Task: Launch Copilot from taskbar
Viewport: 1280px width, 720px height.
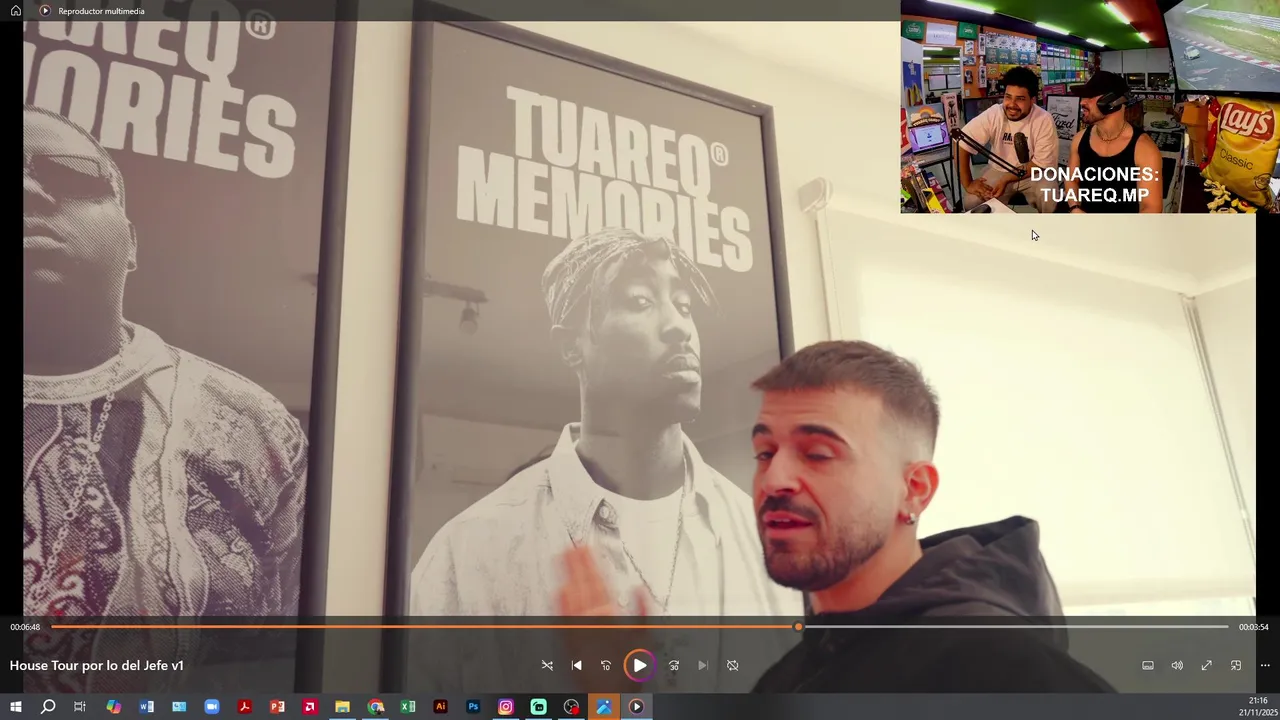Action: pyautogui.click(x=113, y=707)
